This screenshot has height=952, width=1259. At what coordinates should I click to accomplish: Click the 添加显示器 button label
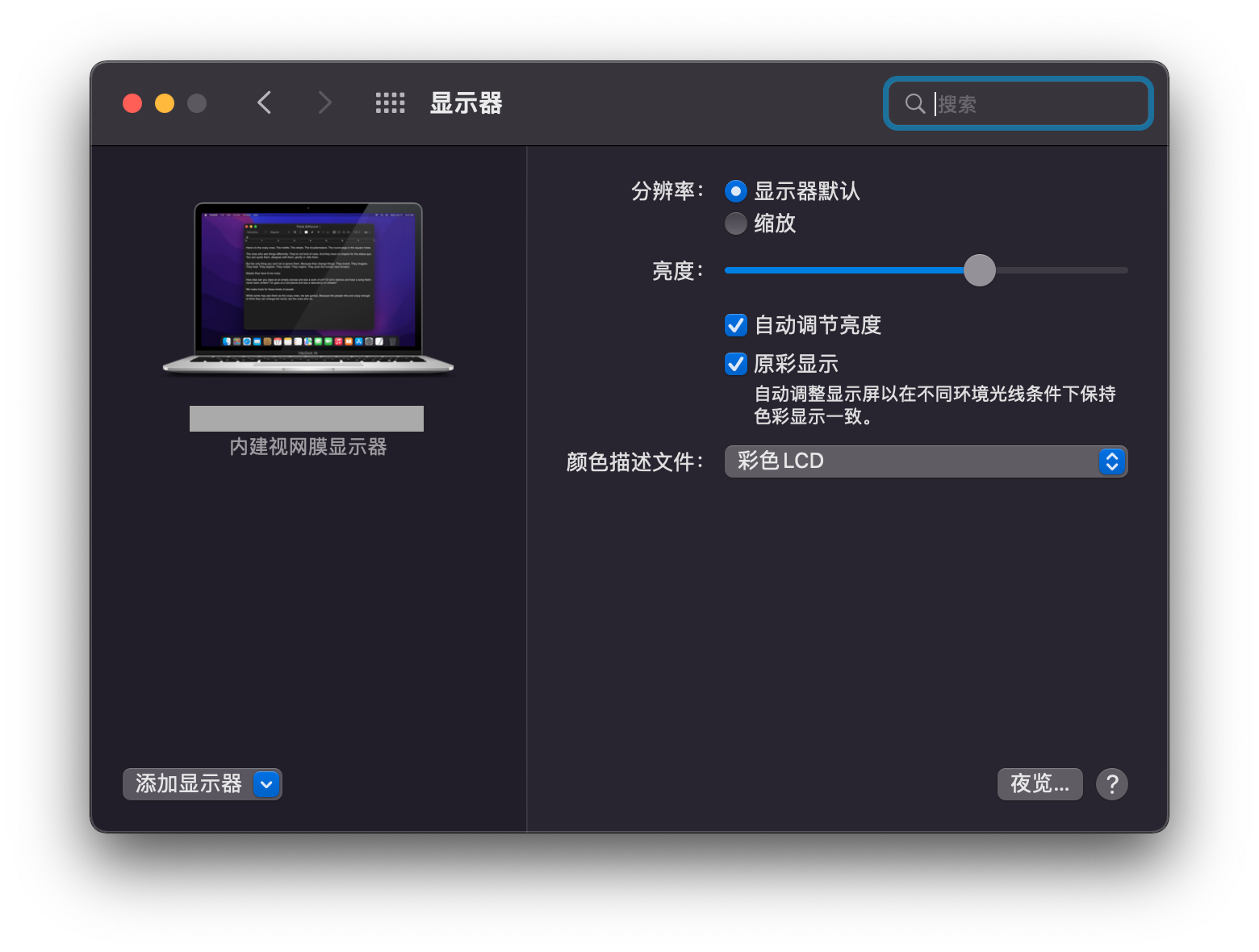[x=189, y=784]
